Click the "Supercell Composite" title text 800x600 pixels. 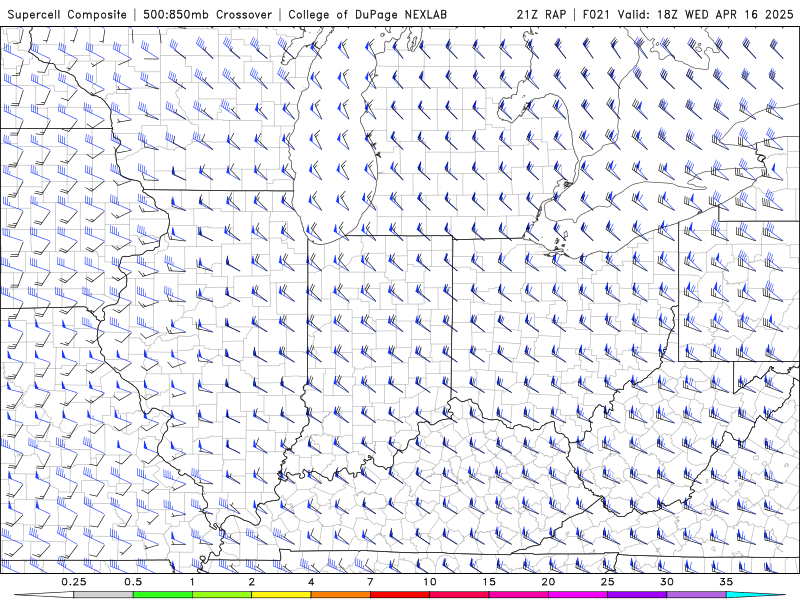(67, 14)
